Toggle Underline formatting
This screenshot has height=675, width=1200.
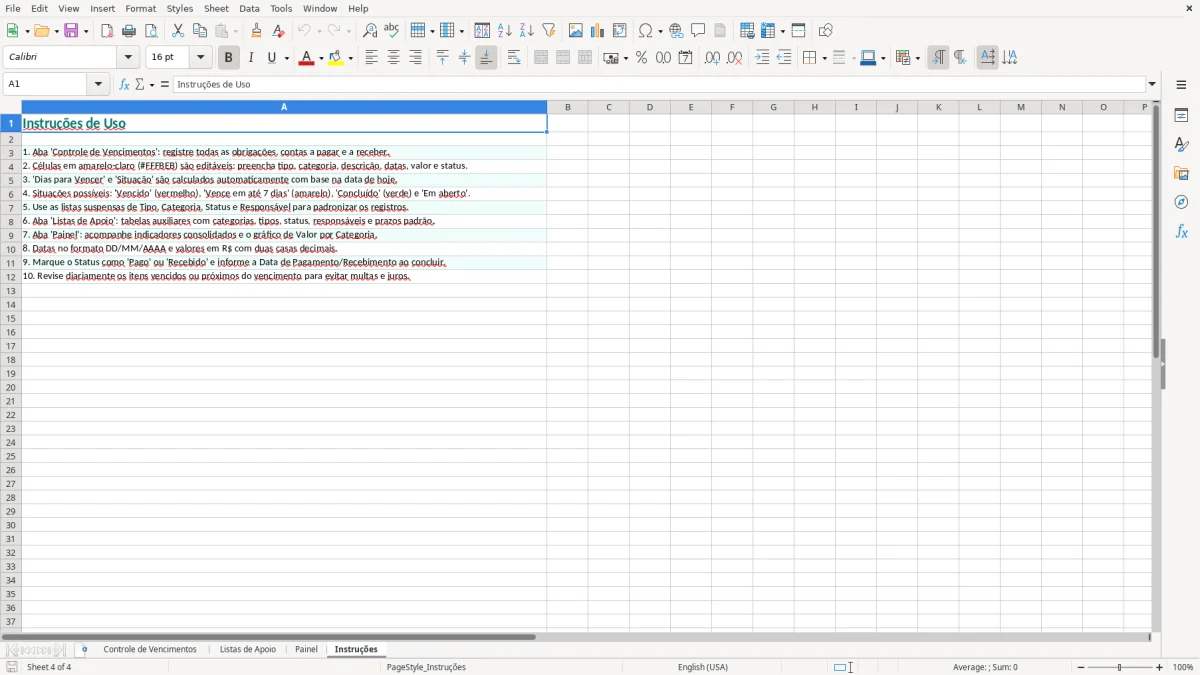click(x=271, y=58)
